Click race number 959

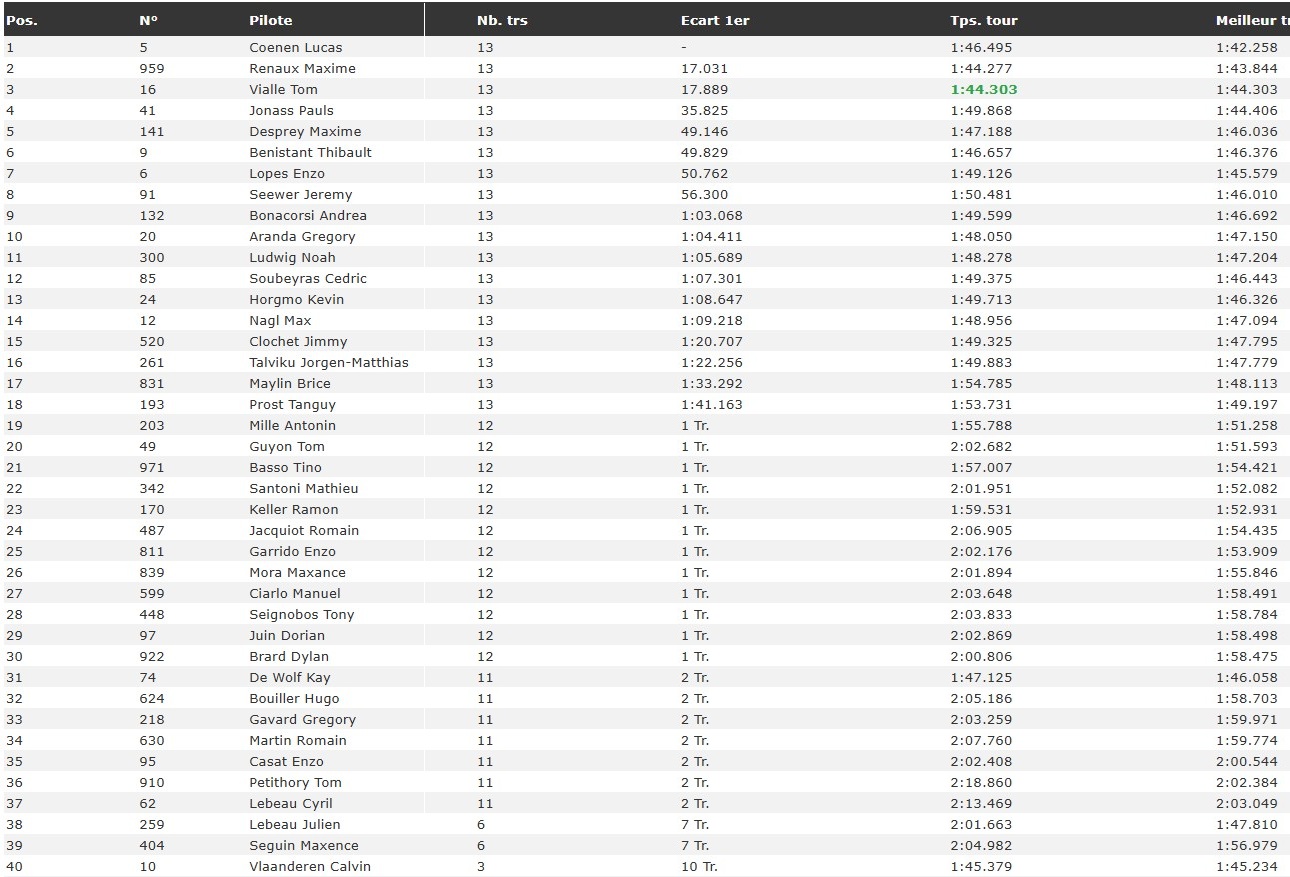click(x=152, y=69)
